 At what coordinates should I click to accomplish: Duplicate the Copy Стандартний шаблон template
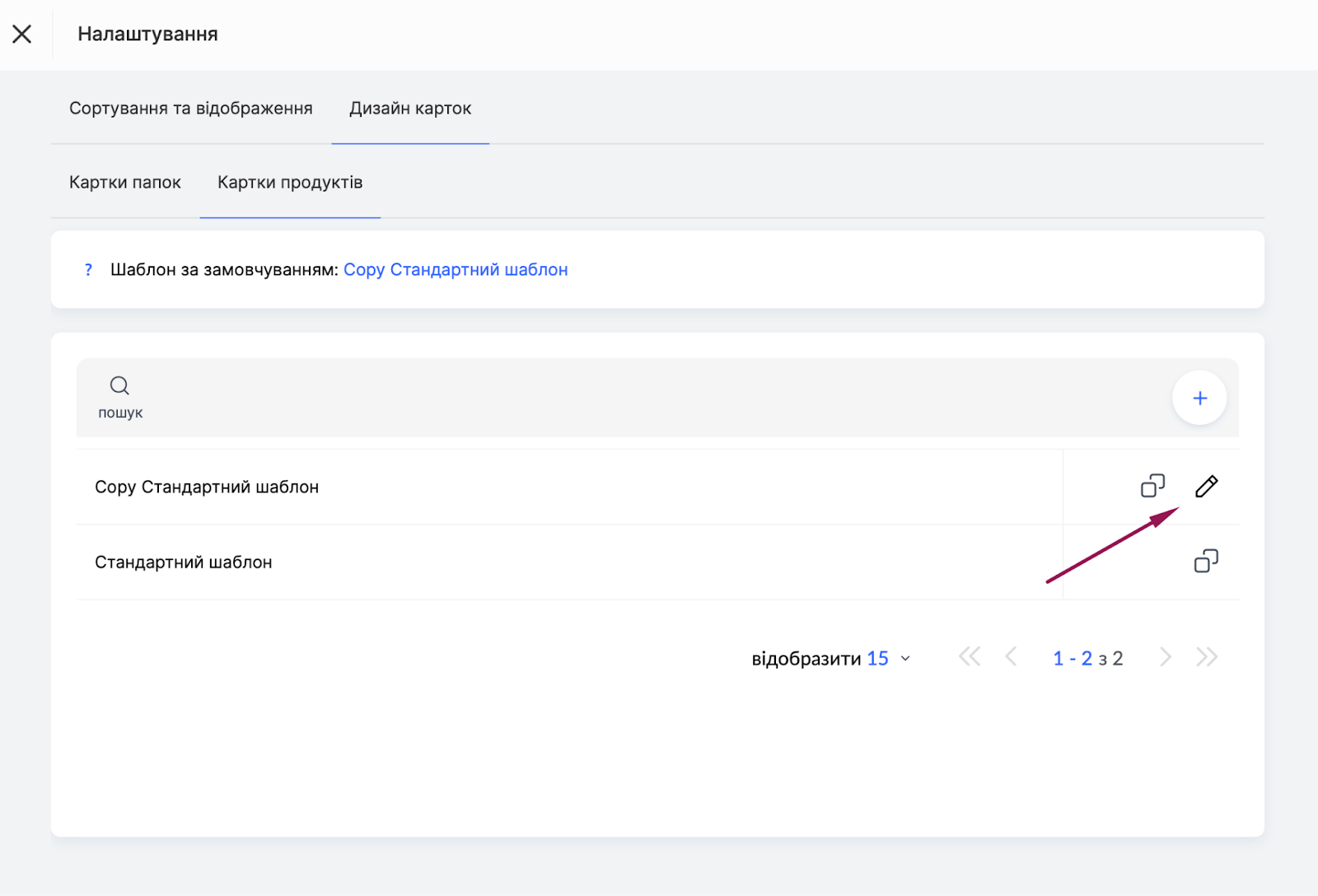tap(1152, 486)
